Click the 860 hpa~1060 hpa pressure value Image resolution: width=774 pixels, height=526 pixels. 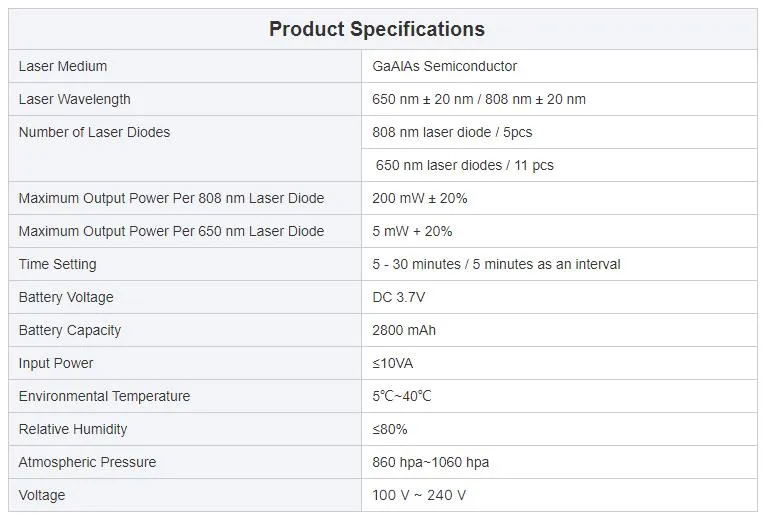(430, 462)
